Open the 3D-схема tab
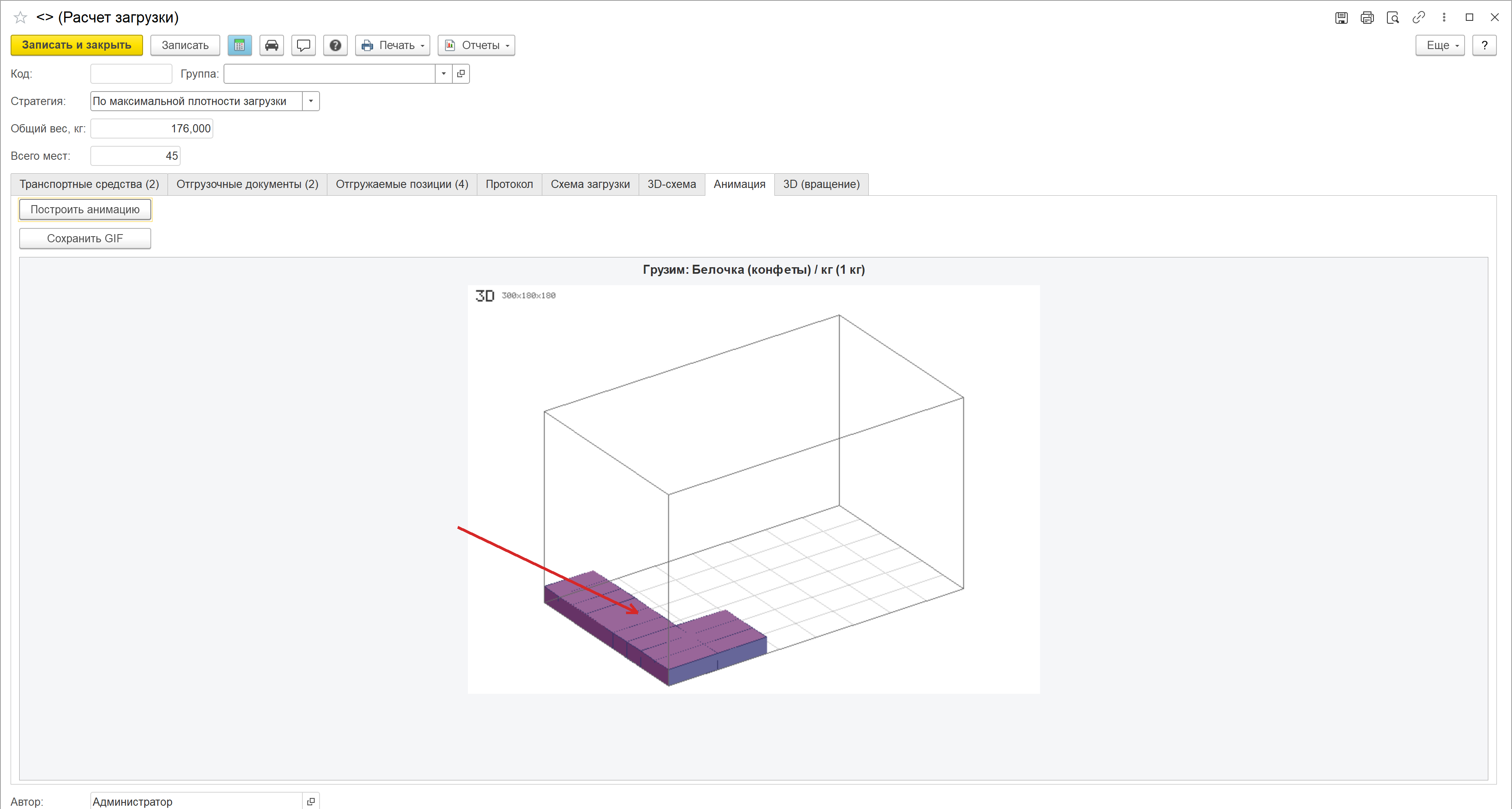Viewport: 1512px width, 809px height. click(x=672, y=184)
